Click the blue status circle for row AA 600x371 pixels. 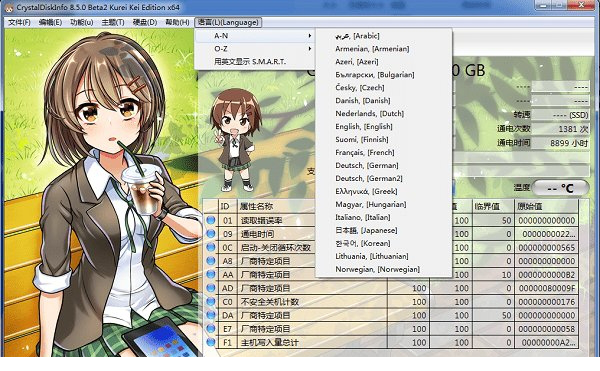click(x=210, y=275)
